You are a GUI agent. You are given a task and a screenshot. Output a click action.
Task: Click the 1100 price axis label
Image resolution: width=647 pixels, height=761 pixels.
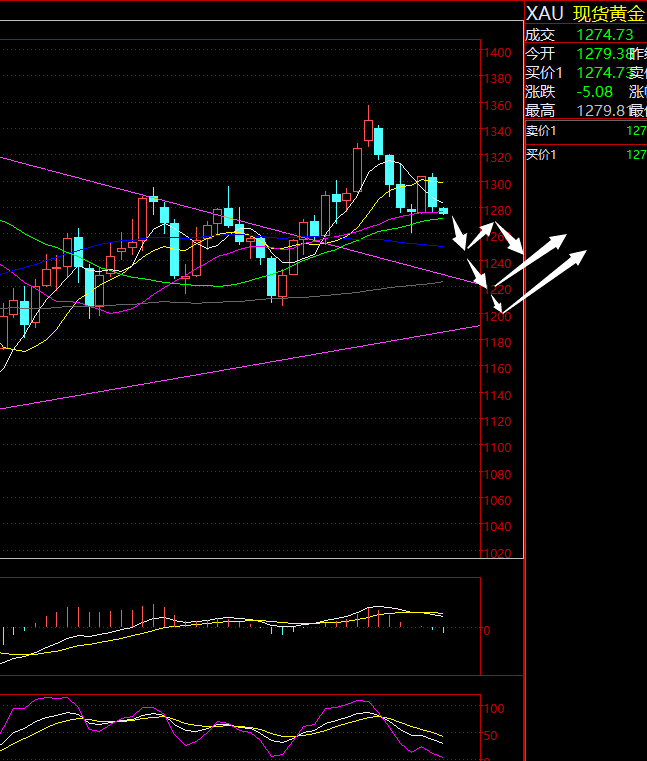tap(498, 447)
